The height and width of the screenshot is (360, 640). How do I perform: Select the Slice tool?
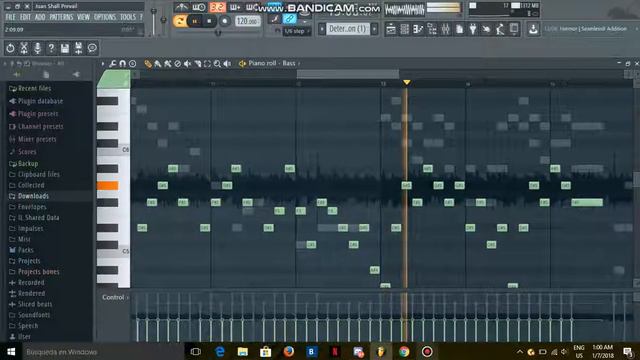(198, 64)
